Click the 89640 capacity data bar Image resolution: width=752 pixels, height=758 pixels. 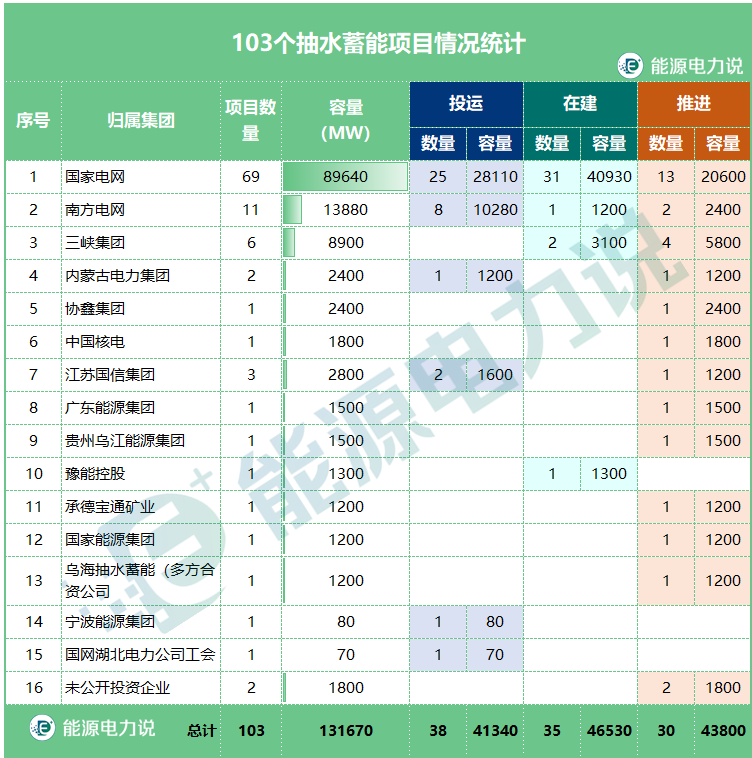(x=345, y=177)
